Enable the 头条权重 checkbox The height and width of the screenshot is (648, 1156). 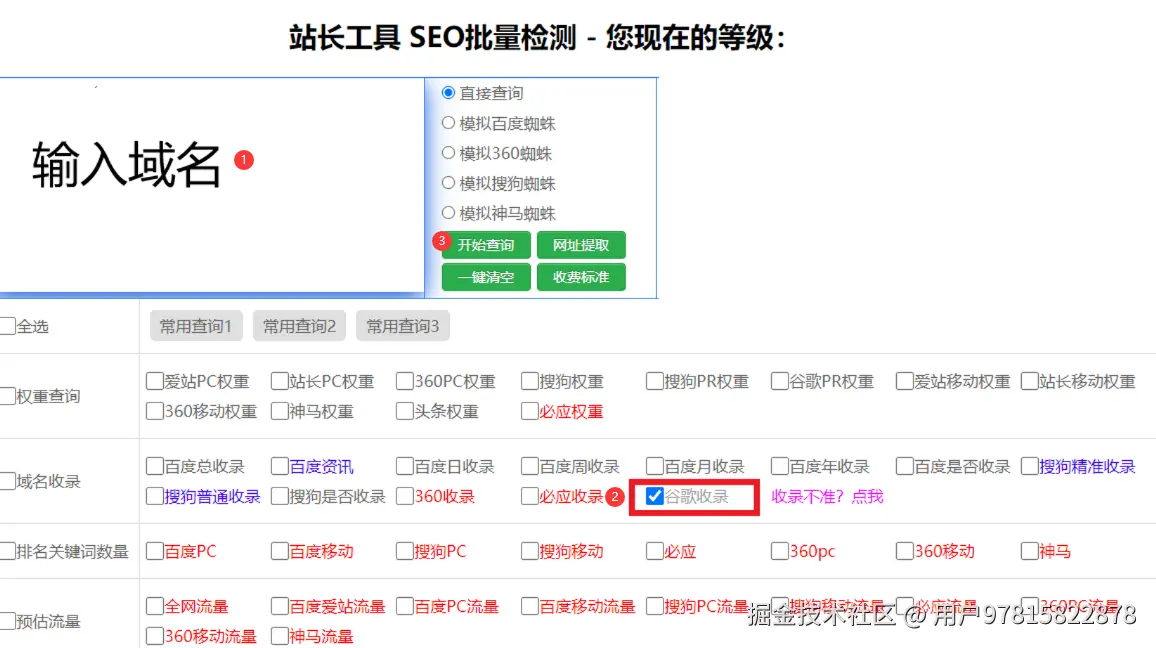pos(403,411)
